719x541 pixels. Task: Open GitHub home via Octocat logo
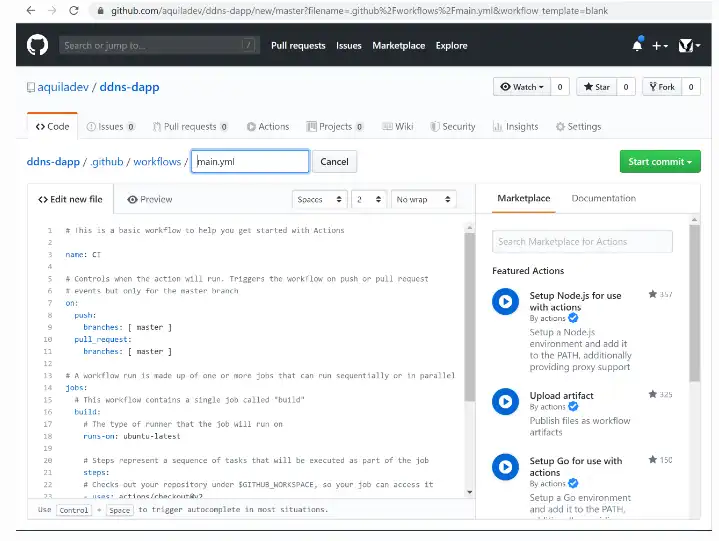37,45
